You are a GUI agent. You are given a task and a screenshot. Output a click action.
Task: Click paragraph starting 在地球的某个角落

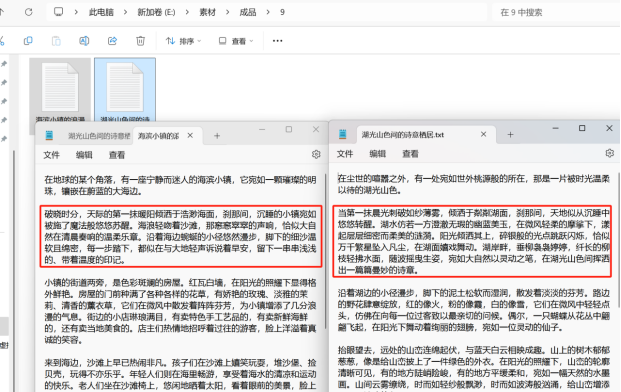click(181, 186)
